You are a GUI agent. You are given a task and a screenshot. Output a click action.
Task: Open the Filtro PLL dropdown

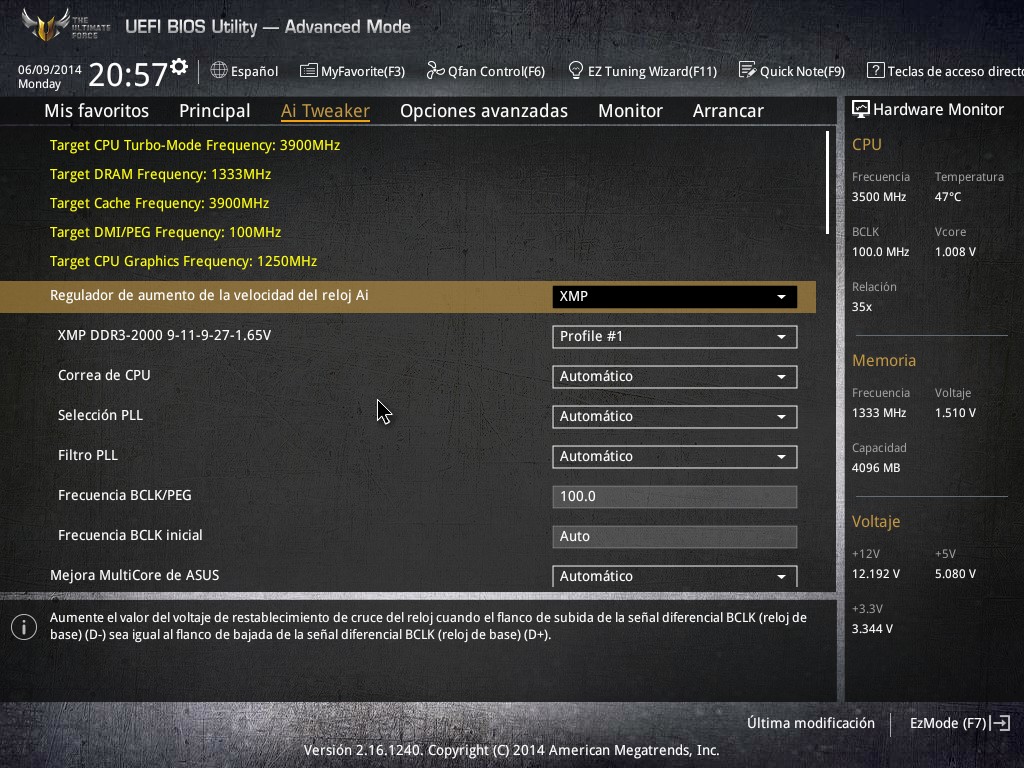(675, 456)
